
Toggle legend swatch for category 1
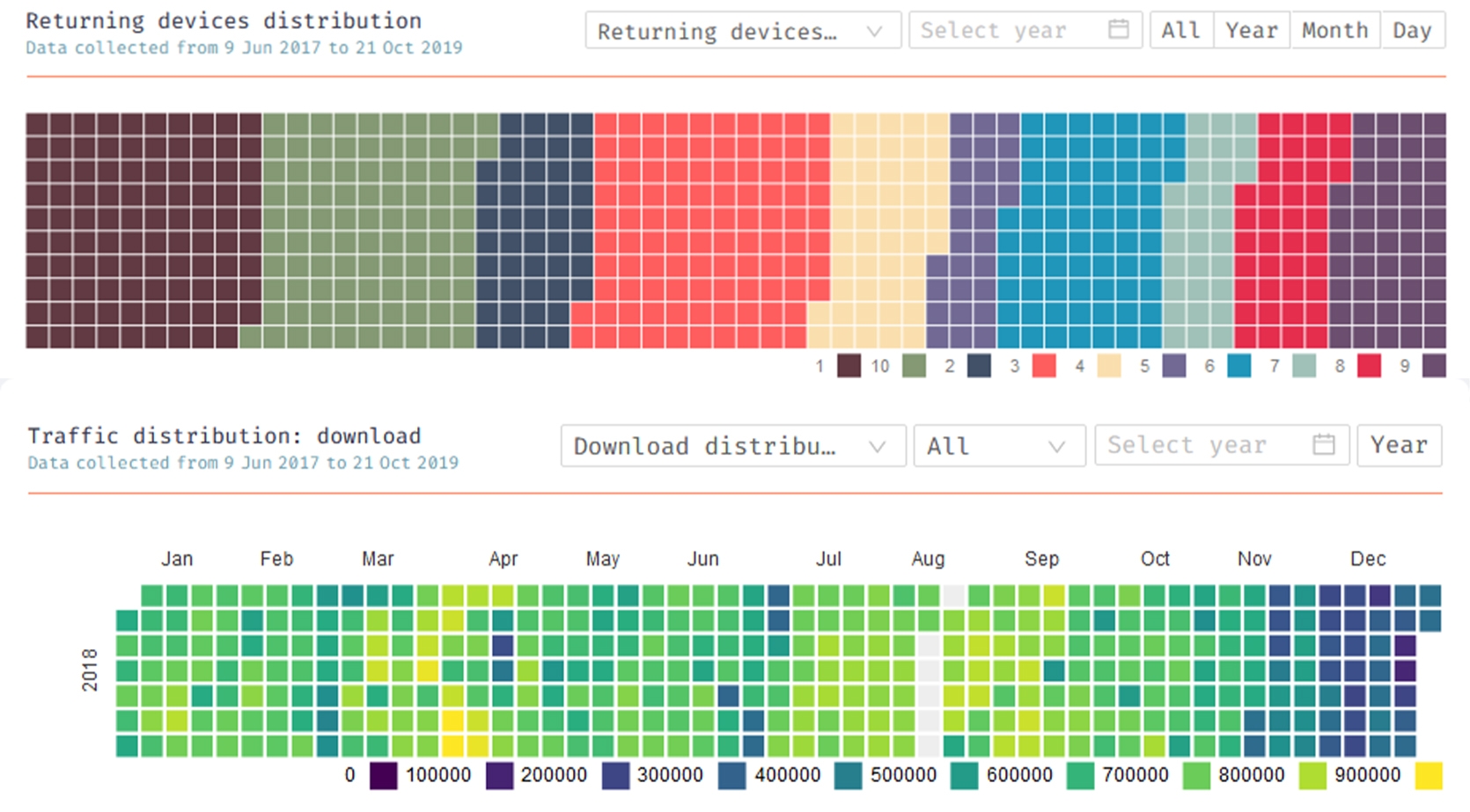click(x=849, y=366)
